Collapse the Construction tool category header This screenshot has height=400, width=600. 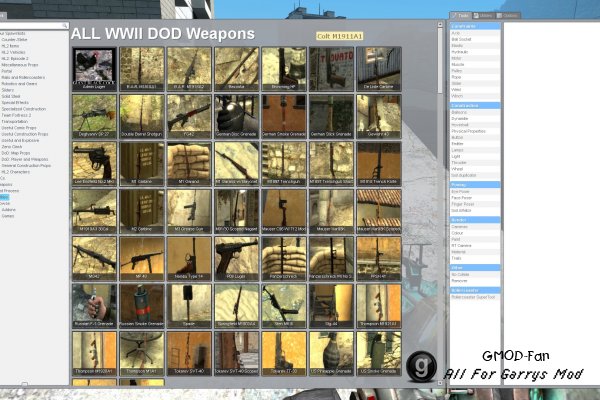pyautogui.click(x=475, y=105)
